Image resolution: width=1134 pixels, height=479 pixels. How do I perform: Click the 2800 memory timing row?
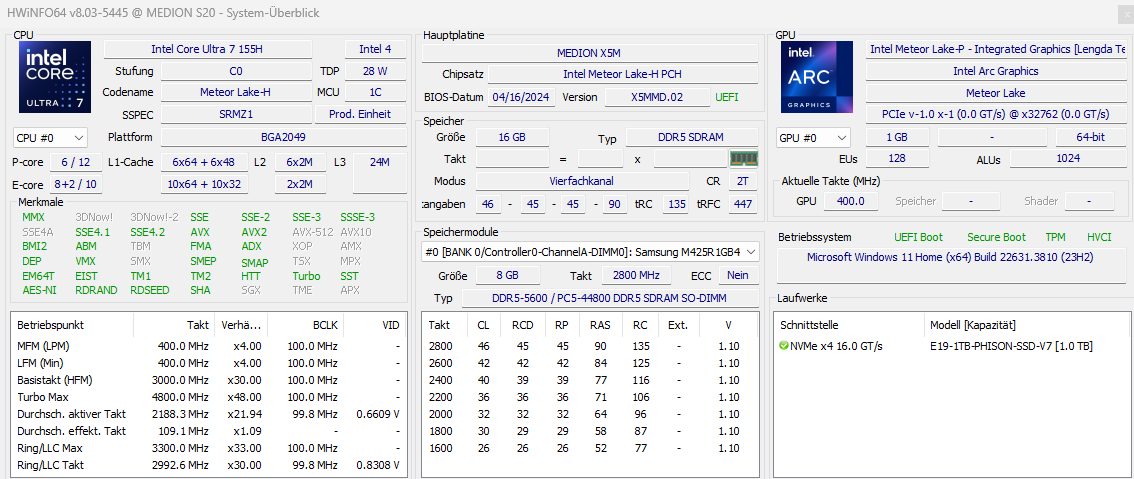589,346
